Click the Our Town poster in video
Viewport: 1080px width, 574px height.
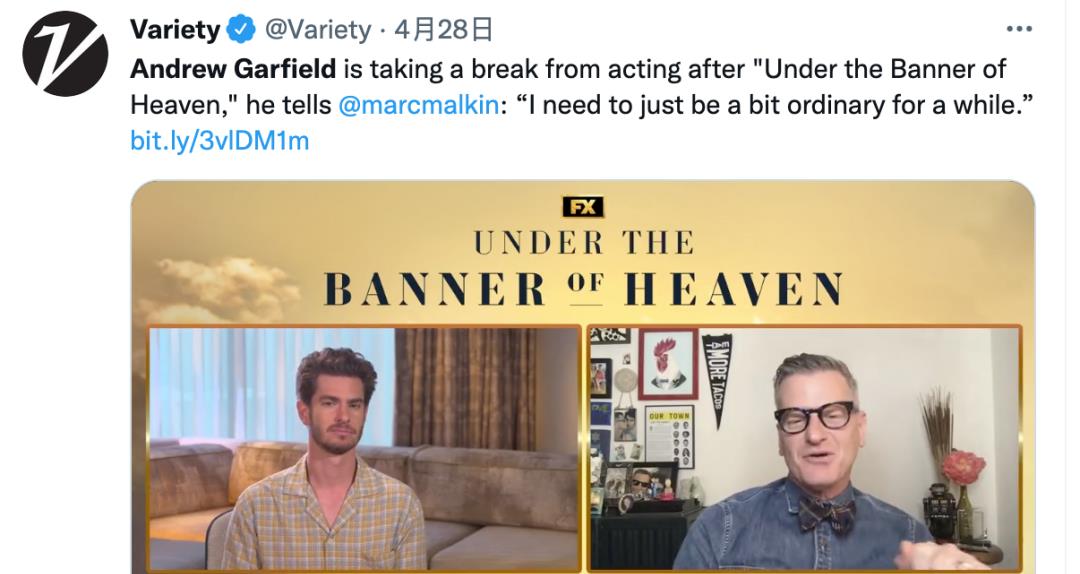coord(669,436)
